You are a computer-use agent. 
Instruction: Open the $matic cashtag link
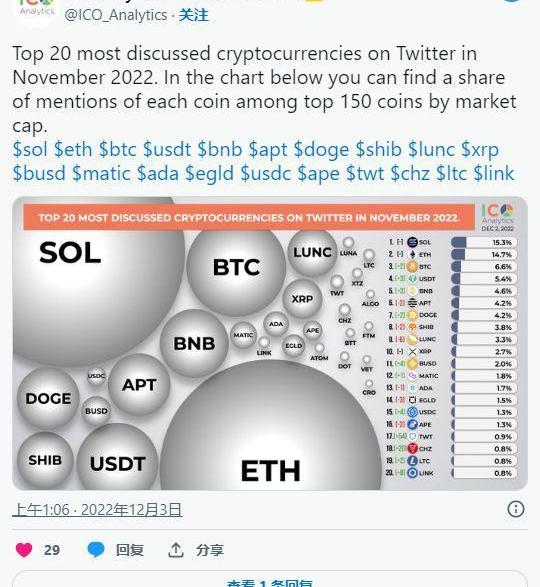point(101,173)
